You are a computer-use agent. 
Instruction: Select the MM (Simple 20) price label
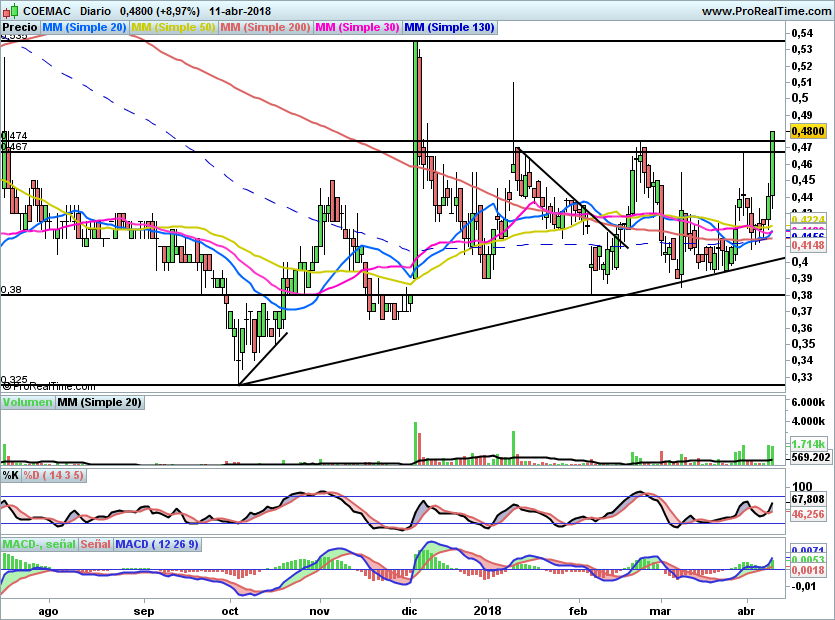pyautogui.click(x=84, y=27)
